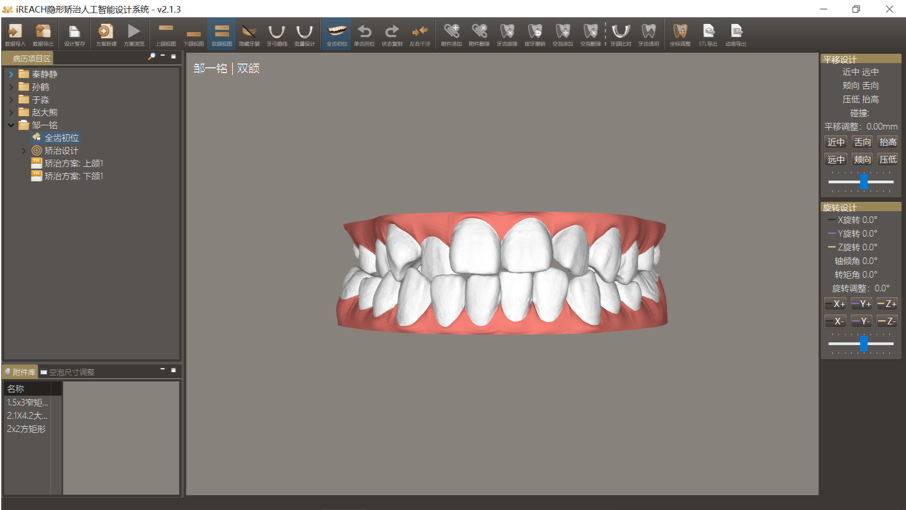Image resolution: width=906 pixels, height=510 pixels.
Task: Click the 单步回位 undo arrow icon
Action: point(365,34)
